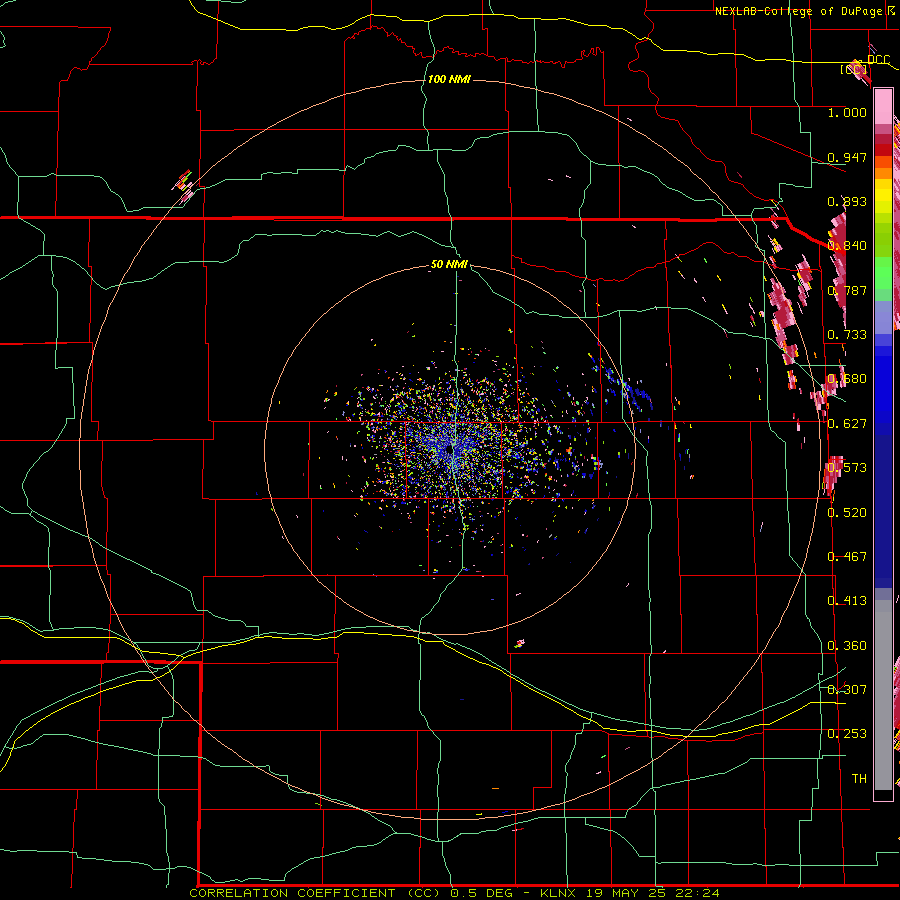Click the 0.840 color scale label
The image size is (900, 900).
pyautogui.click(x=847, y=246)
